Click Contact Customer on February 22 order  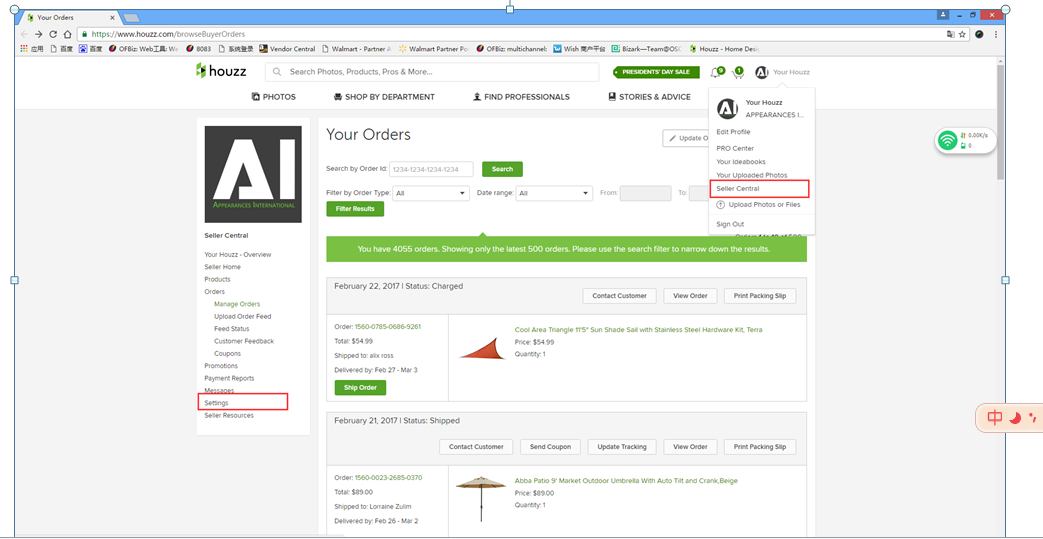(619, 296)
